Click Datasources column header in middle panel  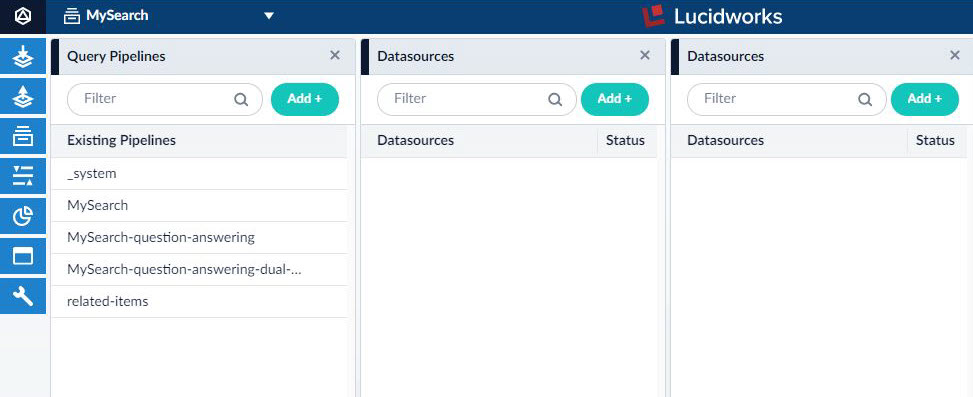[416, 140]
